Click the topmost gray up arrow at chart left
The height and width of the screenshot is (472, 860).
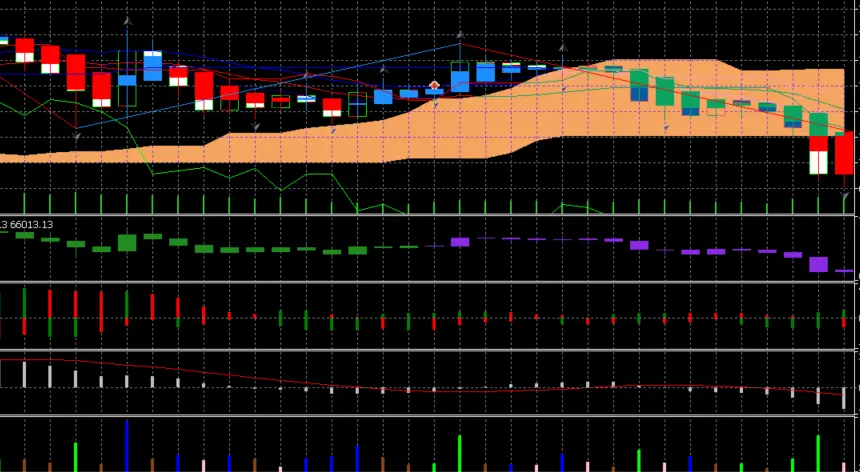[x=126, y=20]
